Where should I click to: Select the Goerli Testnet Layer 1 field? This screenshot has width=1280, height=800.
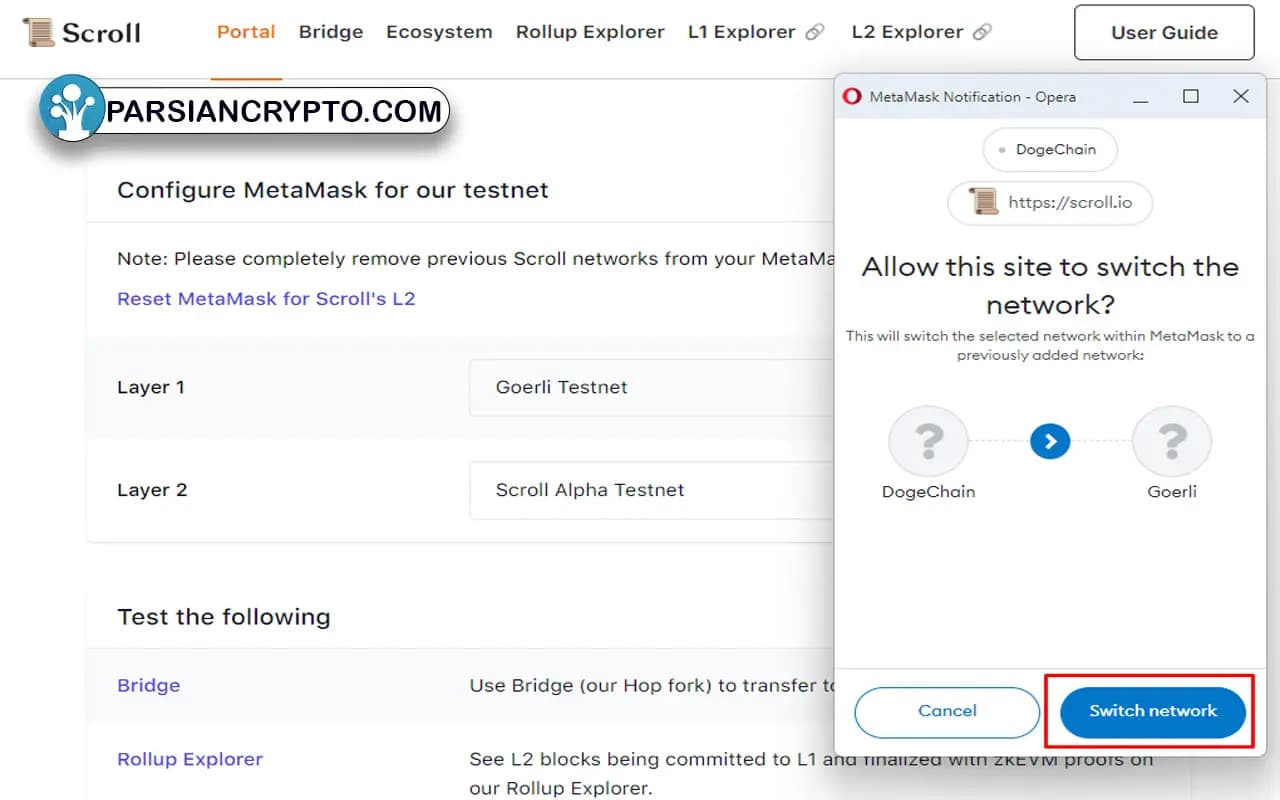click(651, 387)
